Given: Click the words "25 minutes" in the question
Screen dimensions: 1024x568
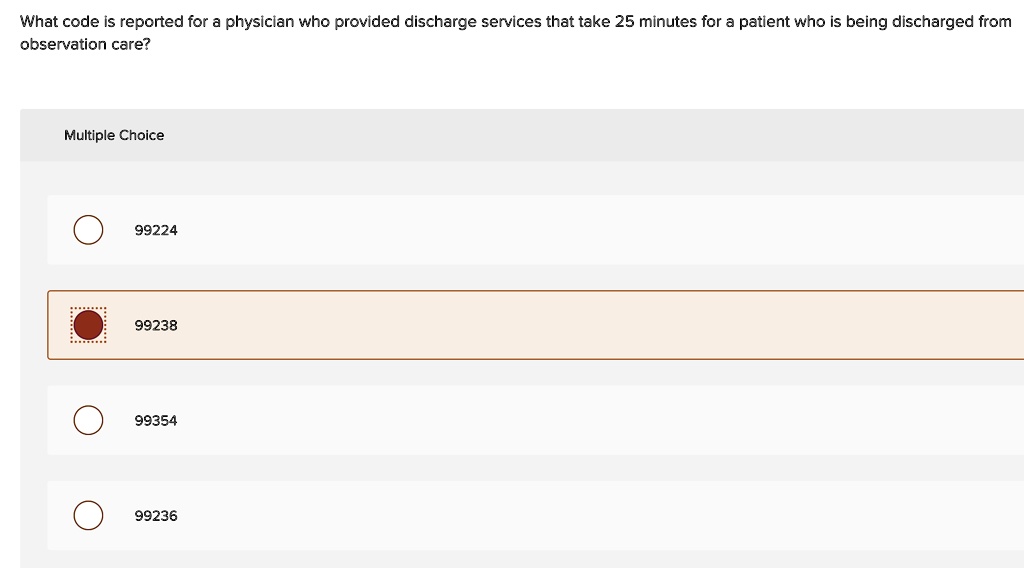Looking at the screenshot, I should (652, 21).
